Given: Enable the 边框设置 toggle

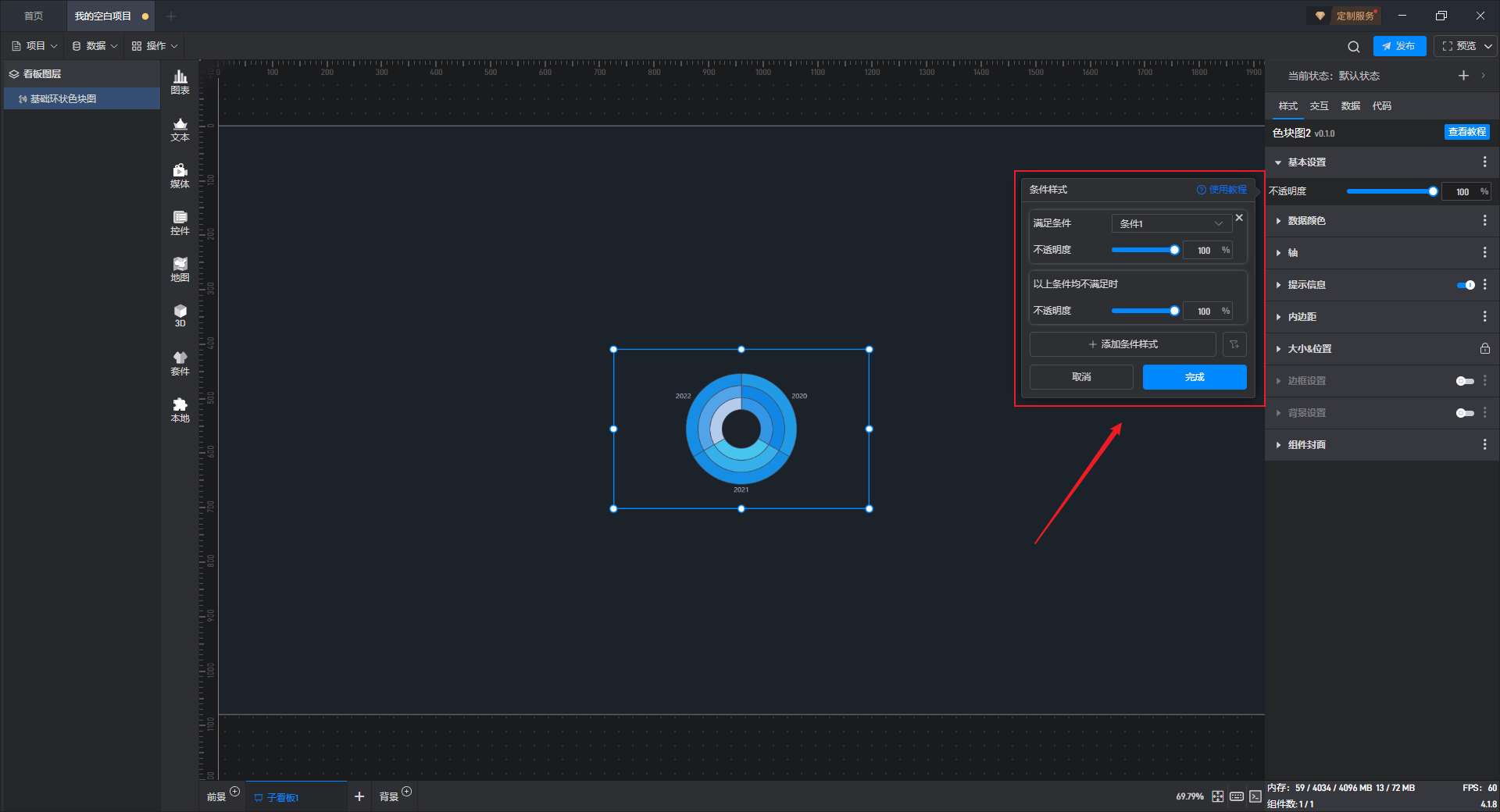Looking at the screenshot, I should pos(1465,381).
